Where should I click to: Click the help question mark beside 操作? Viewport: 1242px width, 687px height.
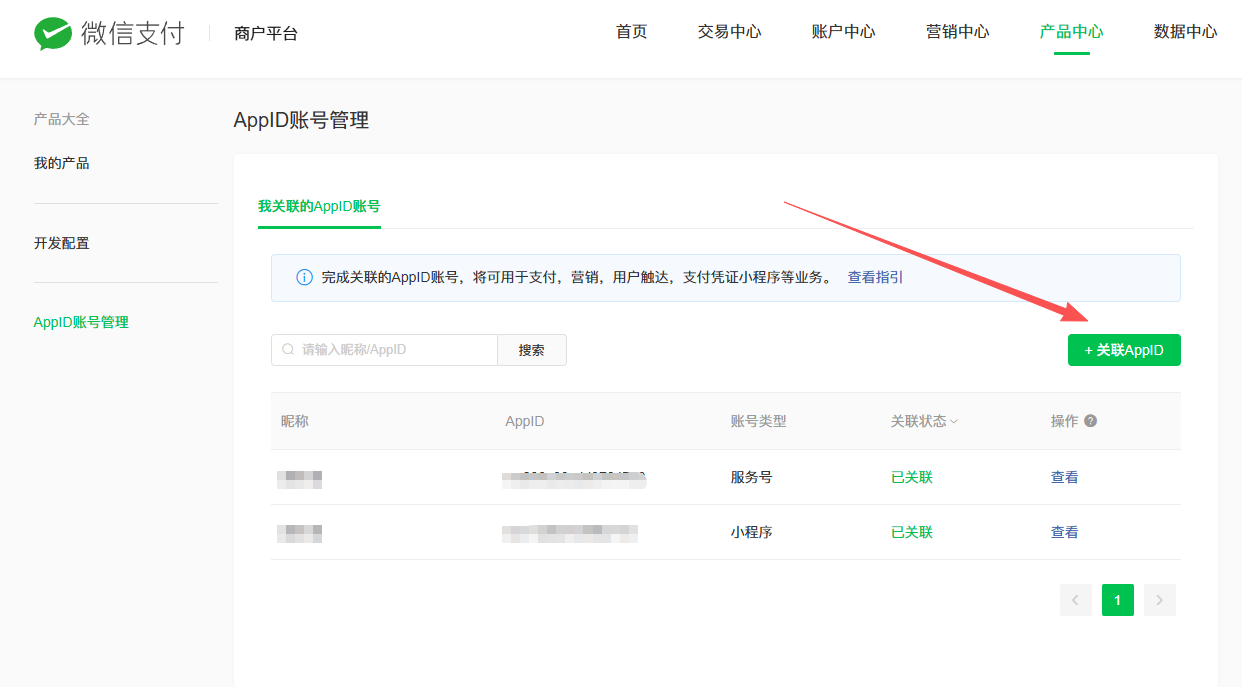point(1090,421)
